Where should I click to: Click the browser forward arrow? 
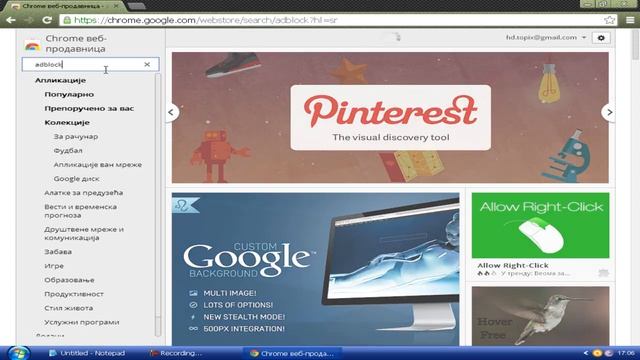(29, 20)
